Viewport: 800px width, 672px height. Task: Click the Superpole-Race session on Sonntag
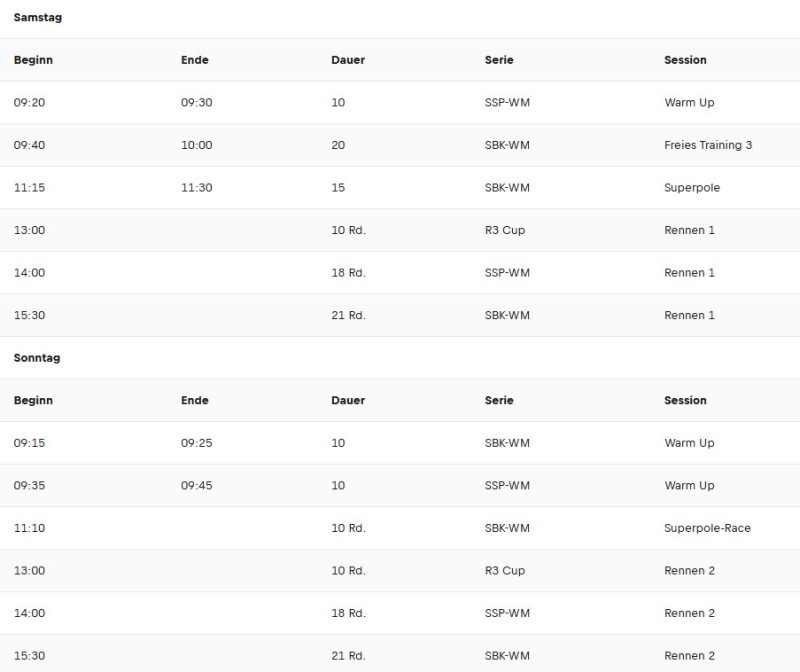[x=707, y=528]
